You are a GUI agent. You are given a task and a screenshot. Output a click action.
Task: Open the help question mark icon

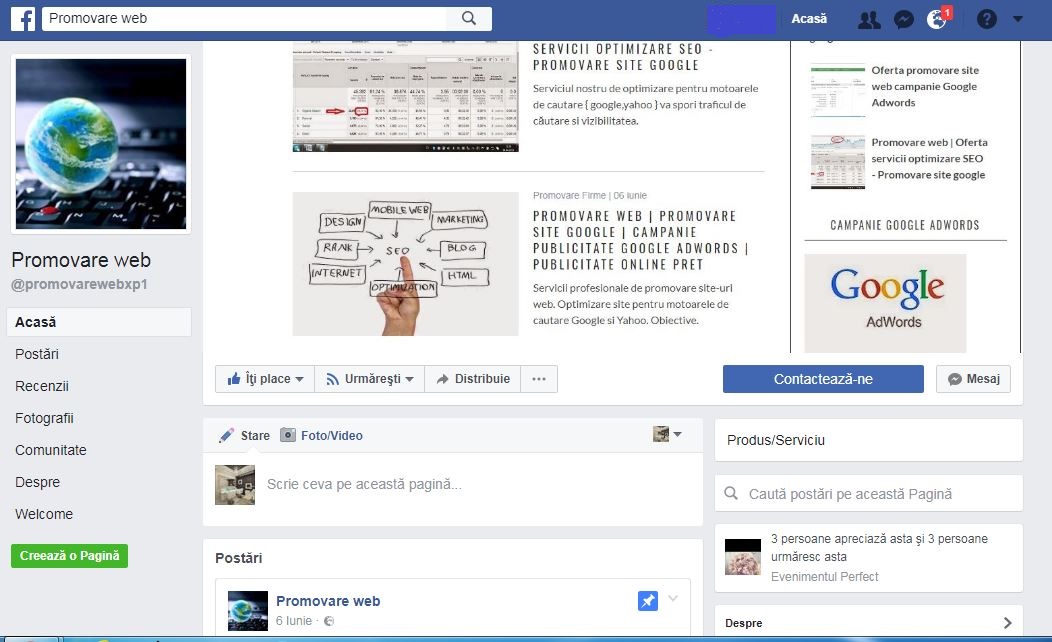(986, 19)
